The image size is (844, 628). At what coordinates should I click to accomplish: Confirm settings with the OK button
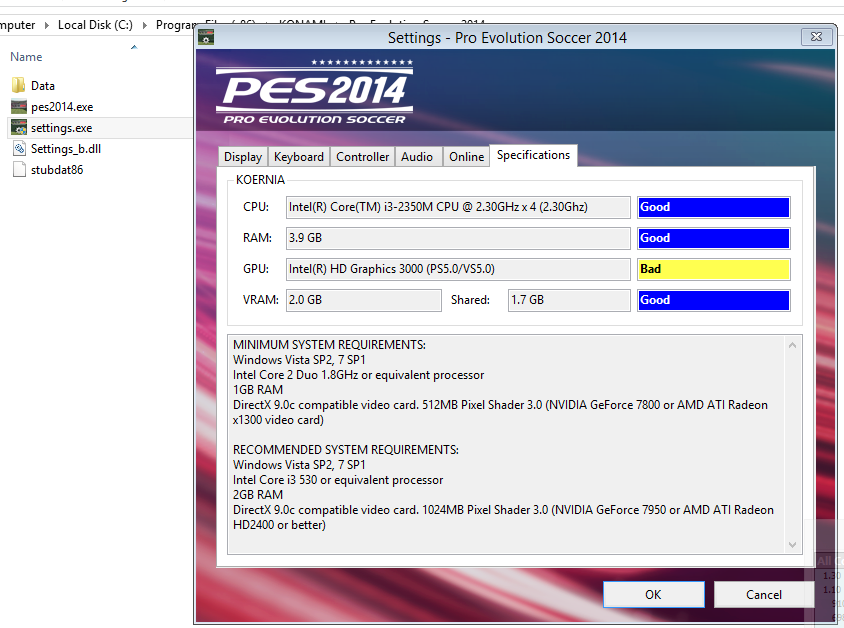(x=654, y=594)
